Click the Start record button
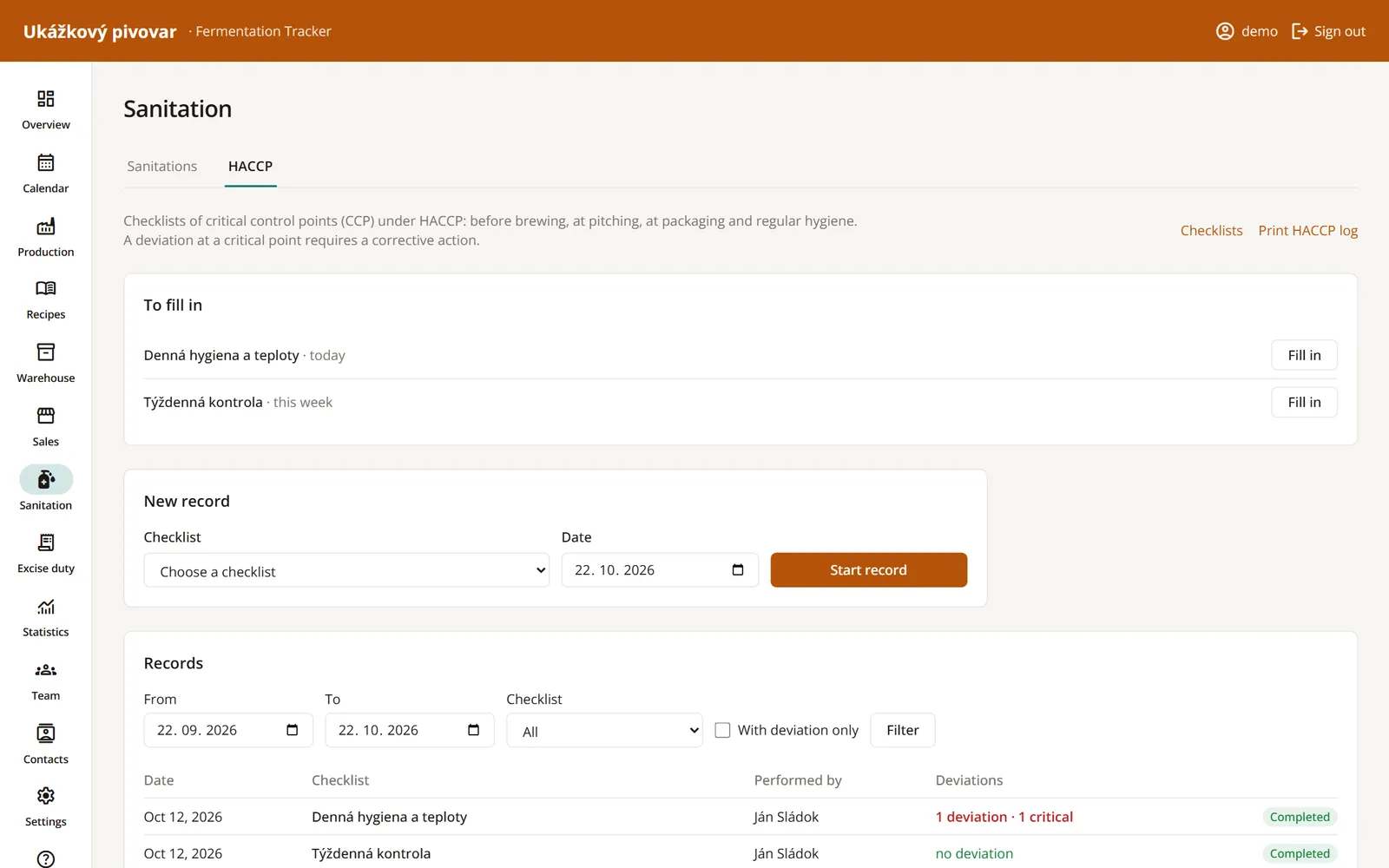The width and height of the screenshot is (1389, 868). 868,570
